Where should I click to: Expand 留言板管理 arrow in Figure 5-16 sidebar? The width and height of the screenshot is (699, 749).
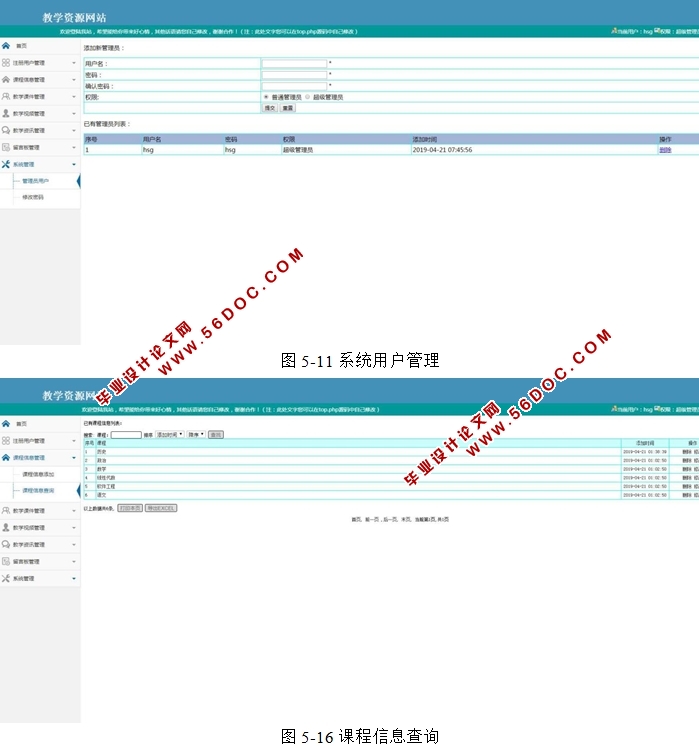click(x=74, y=562)
